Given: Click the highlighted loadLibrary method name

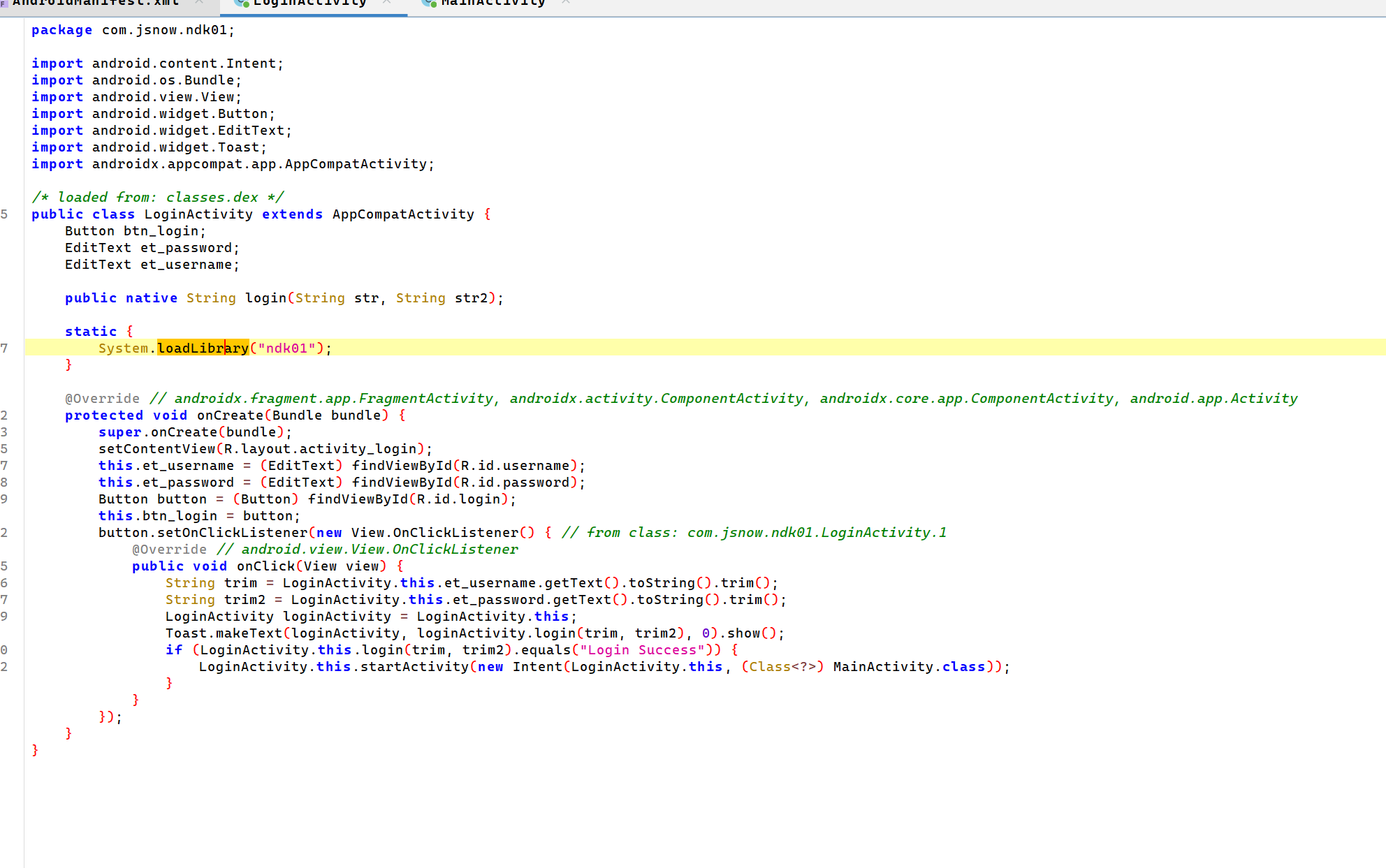Looking at the screenshot, I should coord(203,348).
